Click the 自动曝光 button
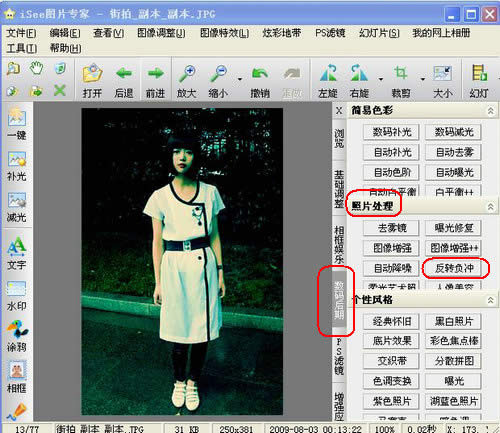This screenshot has height=433, width=500. pos(453,172)
